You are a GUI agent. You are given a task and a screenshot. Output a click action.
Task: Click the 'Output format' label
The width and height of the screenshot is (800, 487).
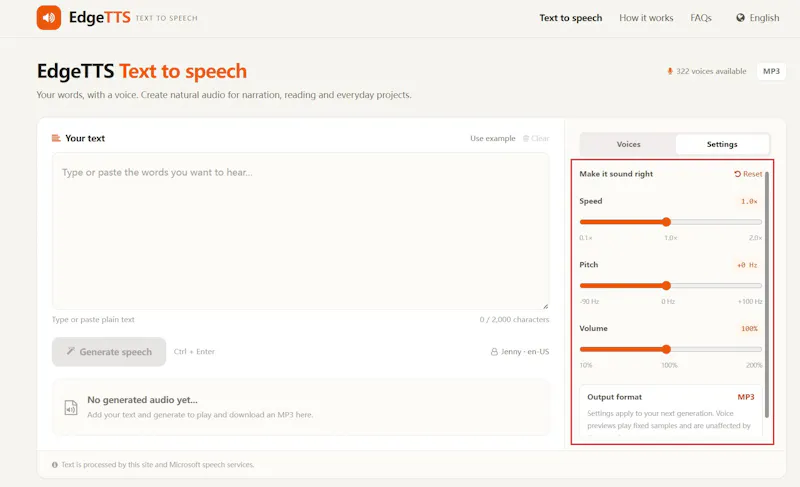click(x=614, y=397)
